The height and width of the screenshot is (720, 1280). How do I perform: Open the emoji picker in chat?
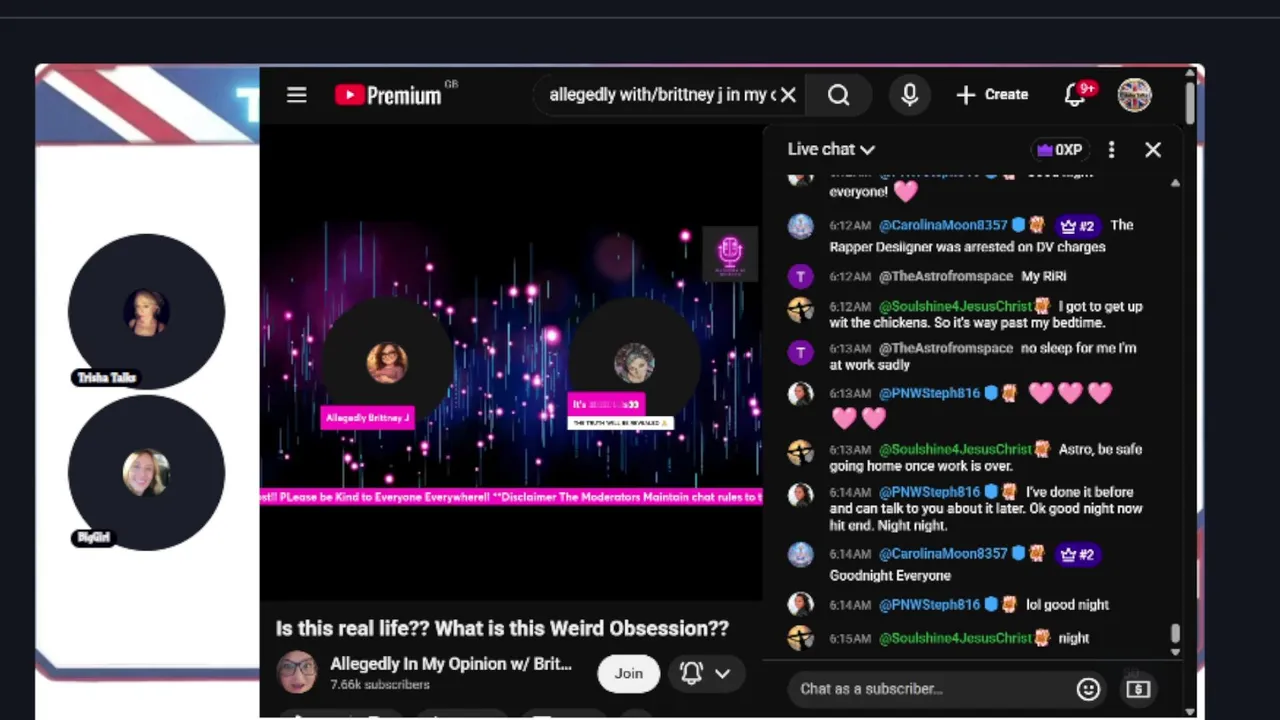tap(1088, 689)
